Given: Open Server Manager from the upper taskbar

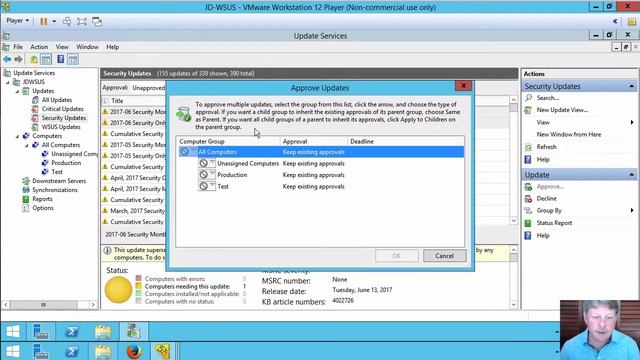Looking at the screenshot, I should tap(41, 331).
